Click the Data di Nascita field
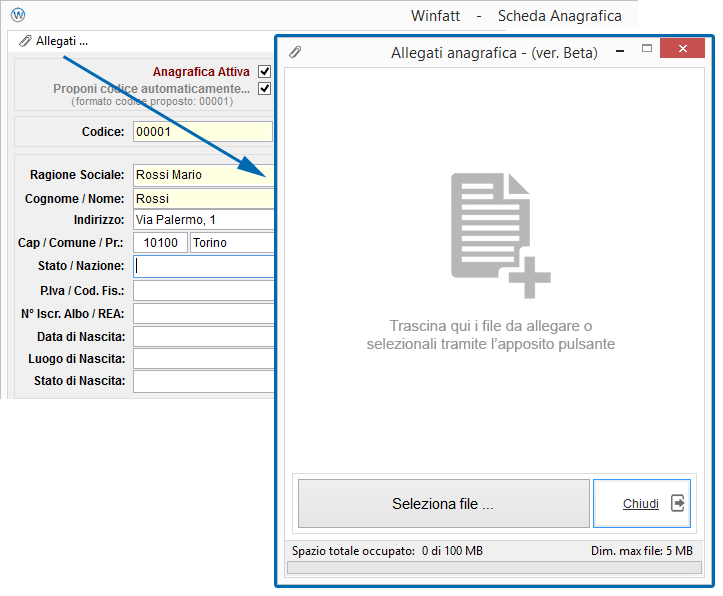This screenshot has height=596, width=723. coord(203,337)
